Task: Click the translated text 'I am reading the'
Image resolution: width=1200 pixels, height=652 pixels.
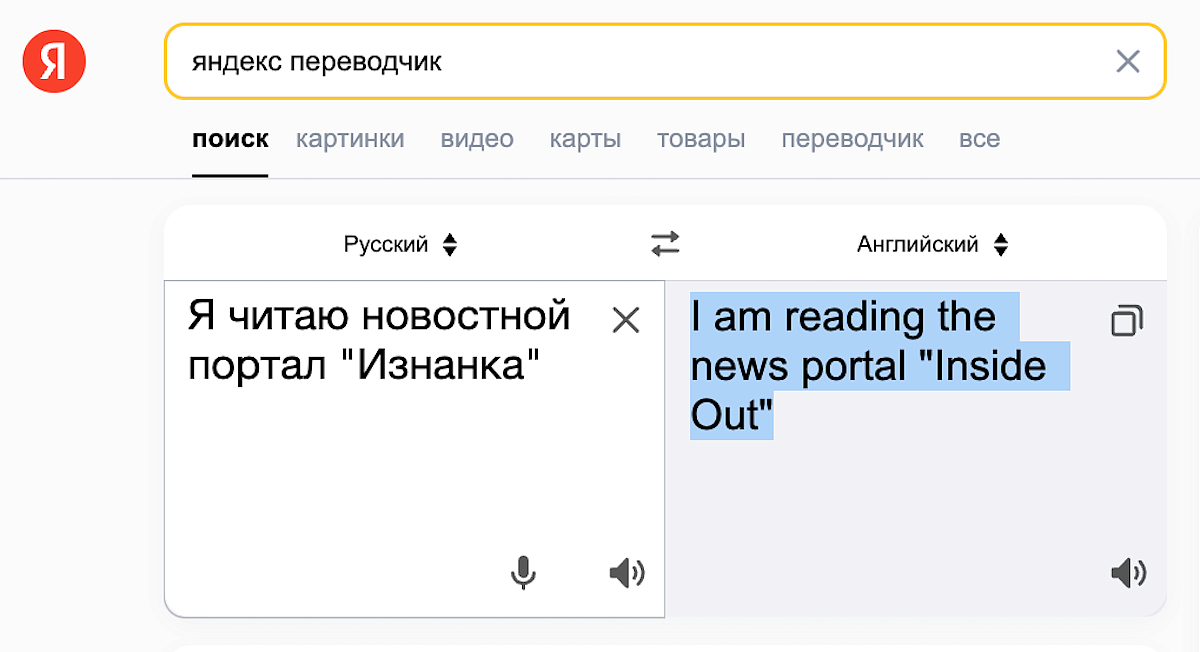Action: click(843, 317)
